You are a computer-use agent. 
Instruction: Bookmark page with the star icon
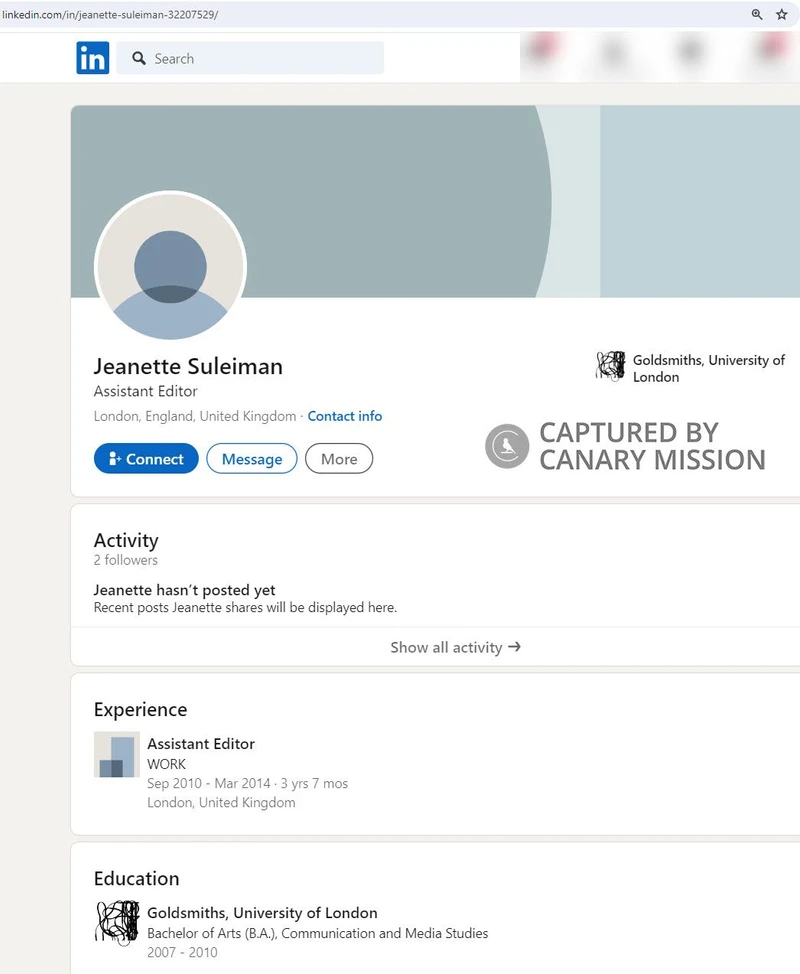coord(781,14)
